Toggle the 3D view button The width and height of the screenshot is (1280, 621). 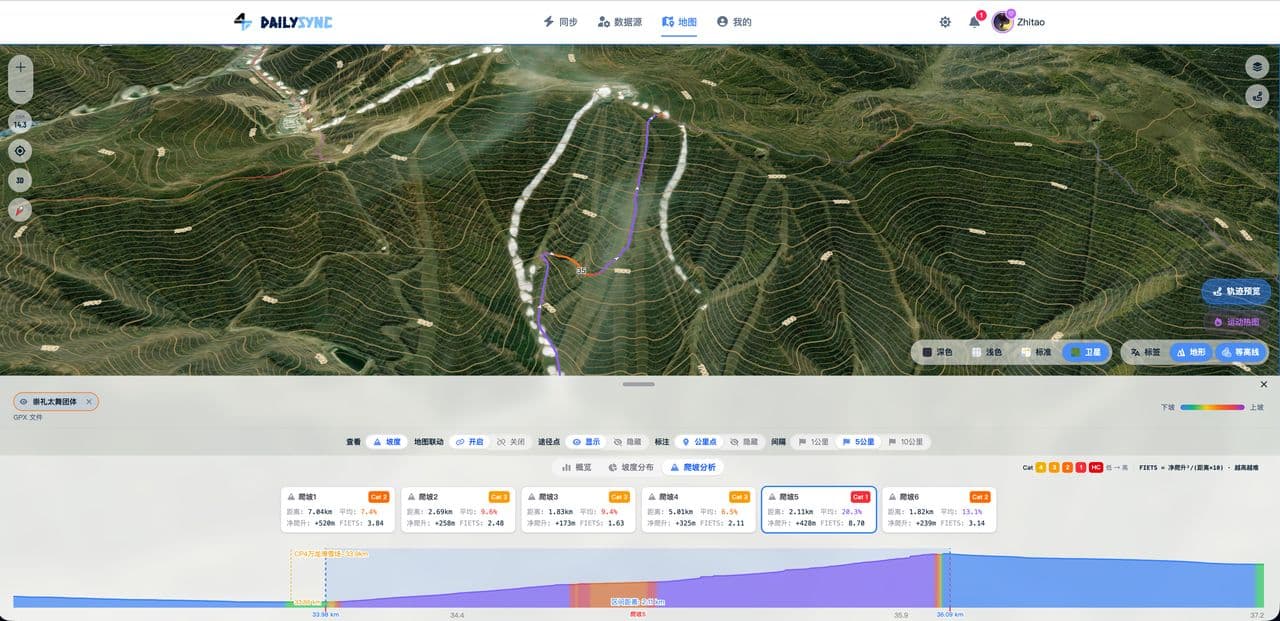(x=20, y=181)
